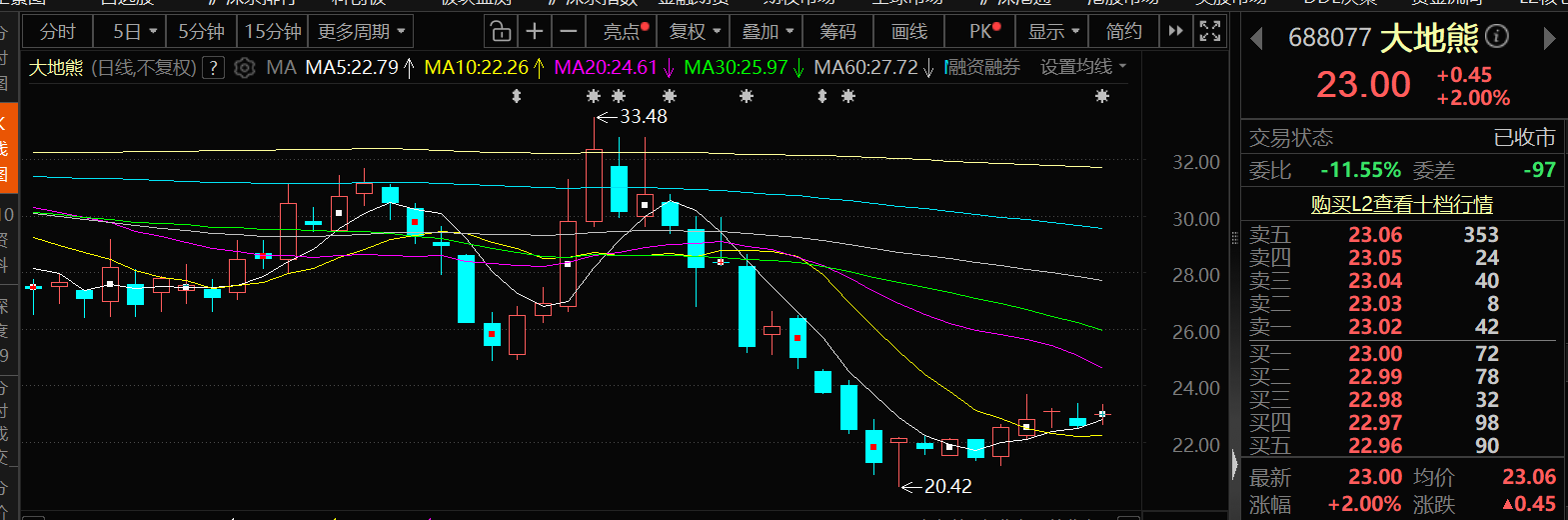Go to previous stock with left arrow
Image resolution: width=1568 pixels, height=520 pixels.
[1257, 39]
